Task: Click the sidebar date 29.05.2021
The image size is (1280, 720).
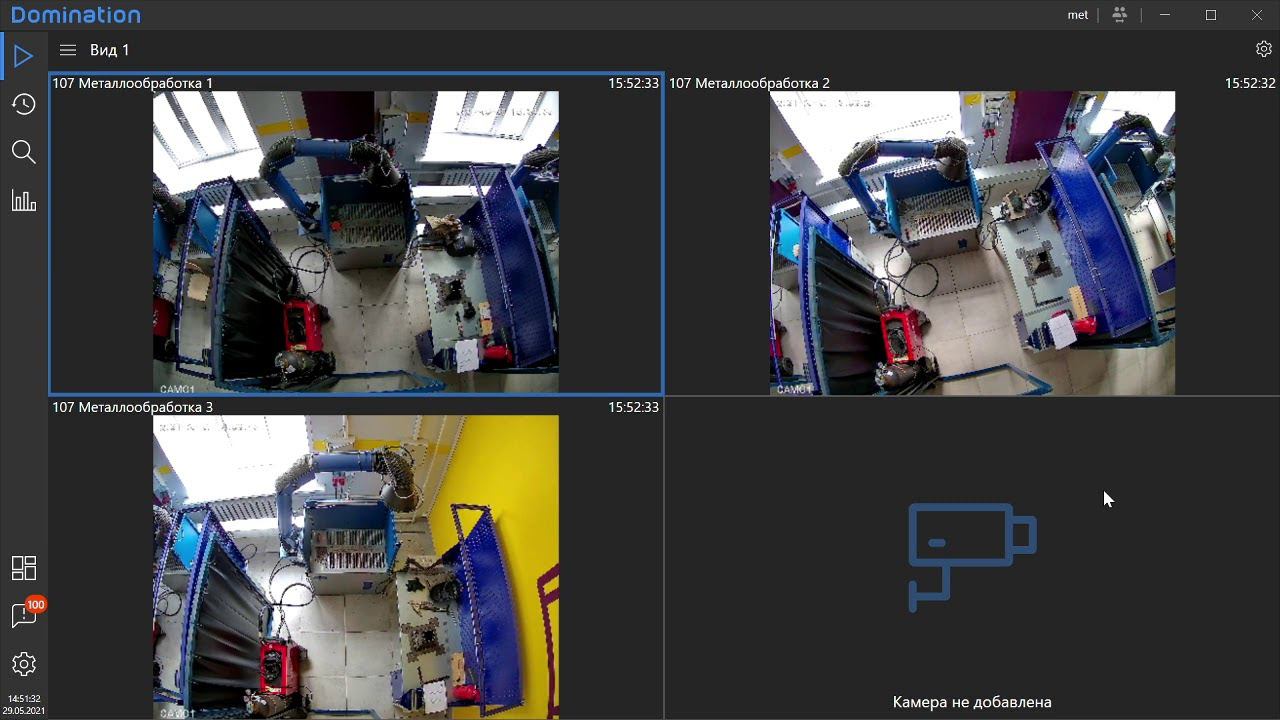Action: tap(24, 711)
